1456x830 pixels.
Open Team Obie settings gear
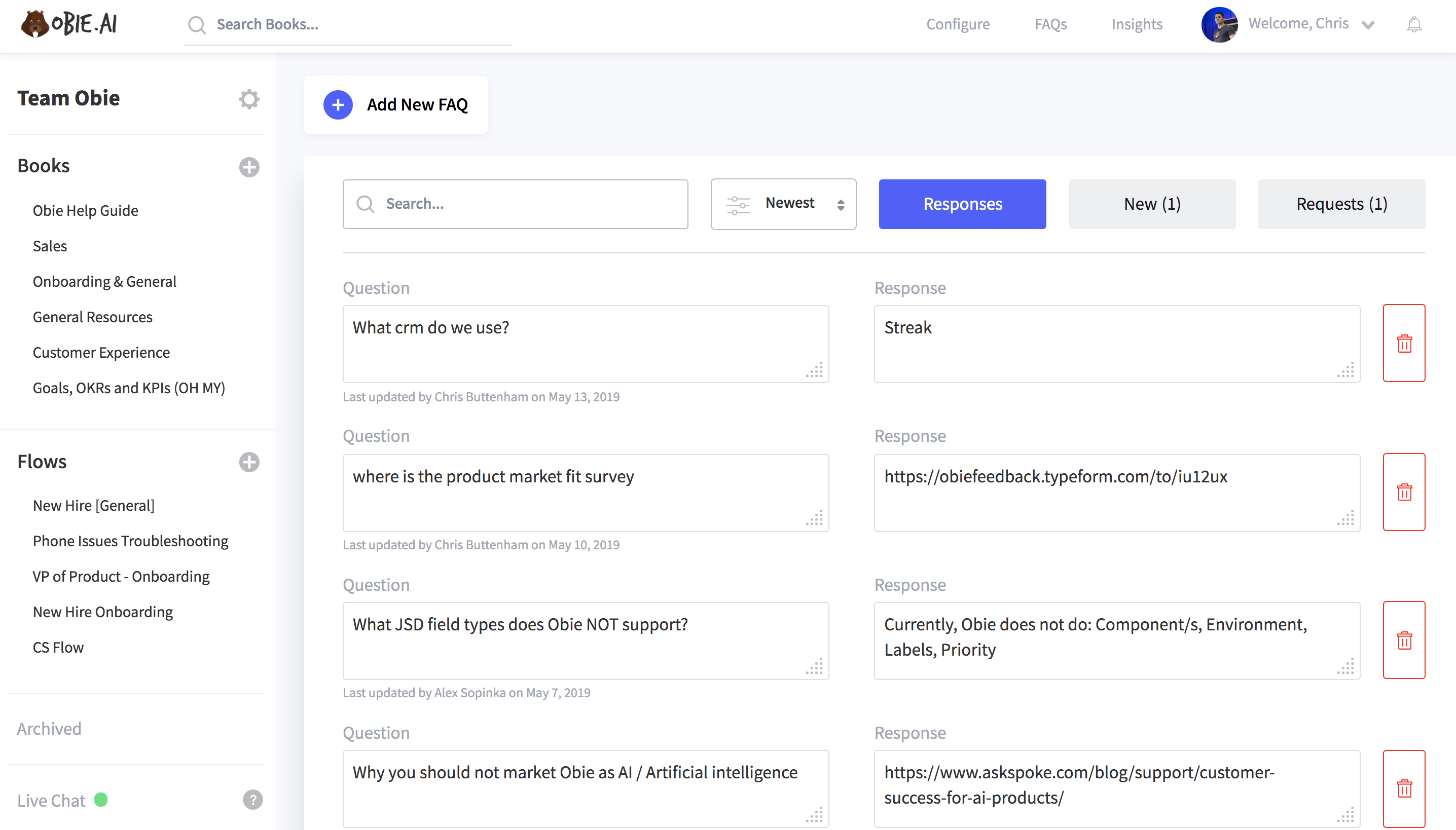[249, 99]
